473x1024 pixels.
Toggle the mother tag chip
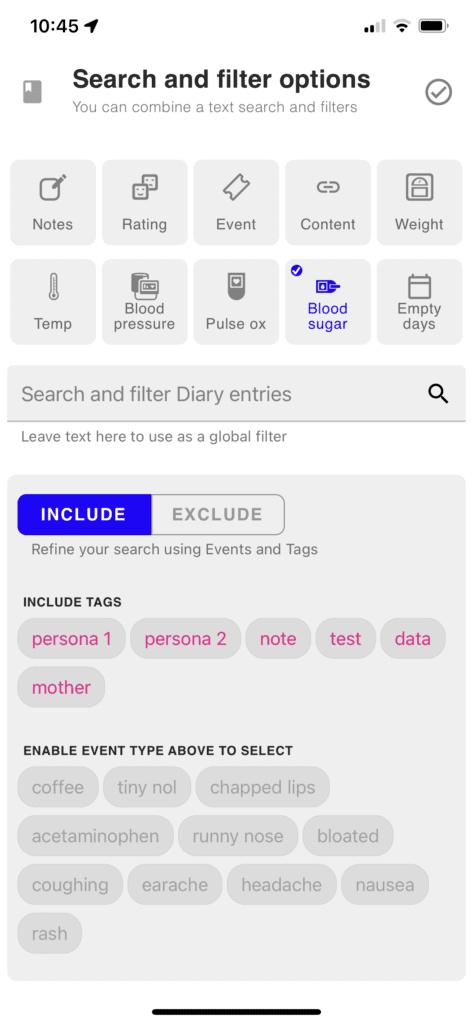(61, 687)
